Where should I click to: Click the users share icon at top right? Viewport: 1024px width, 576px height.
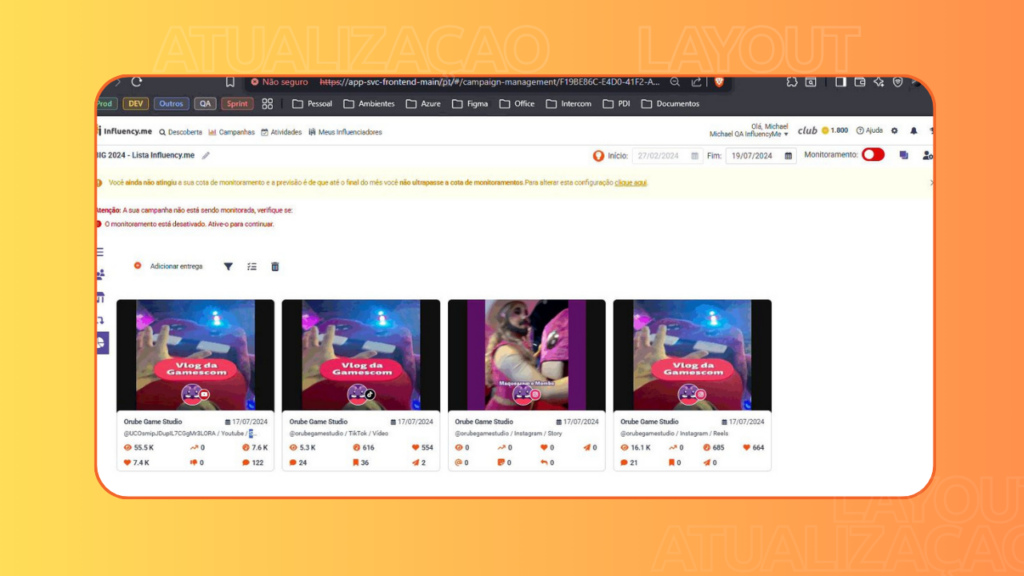(927, 155)
